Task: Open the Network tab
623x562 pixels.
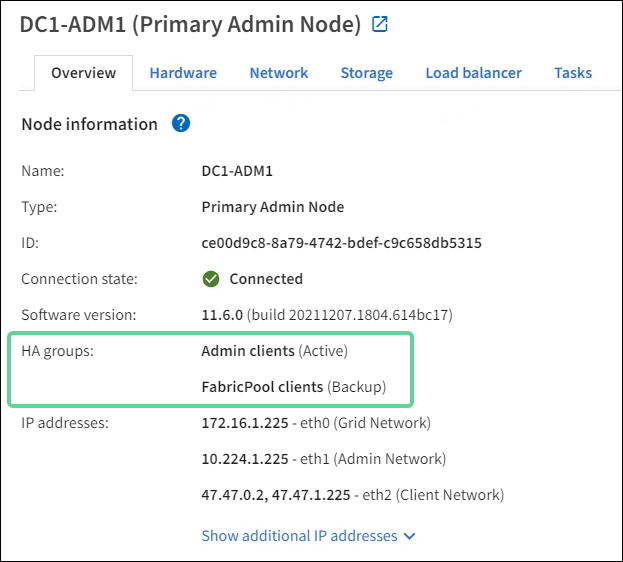Action: [279, 73]
